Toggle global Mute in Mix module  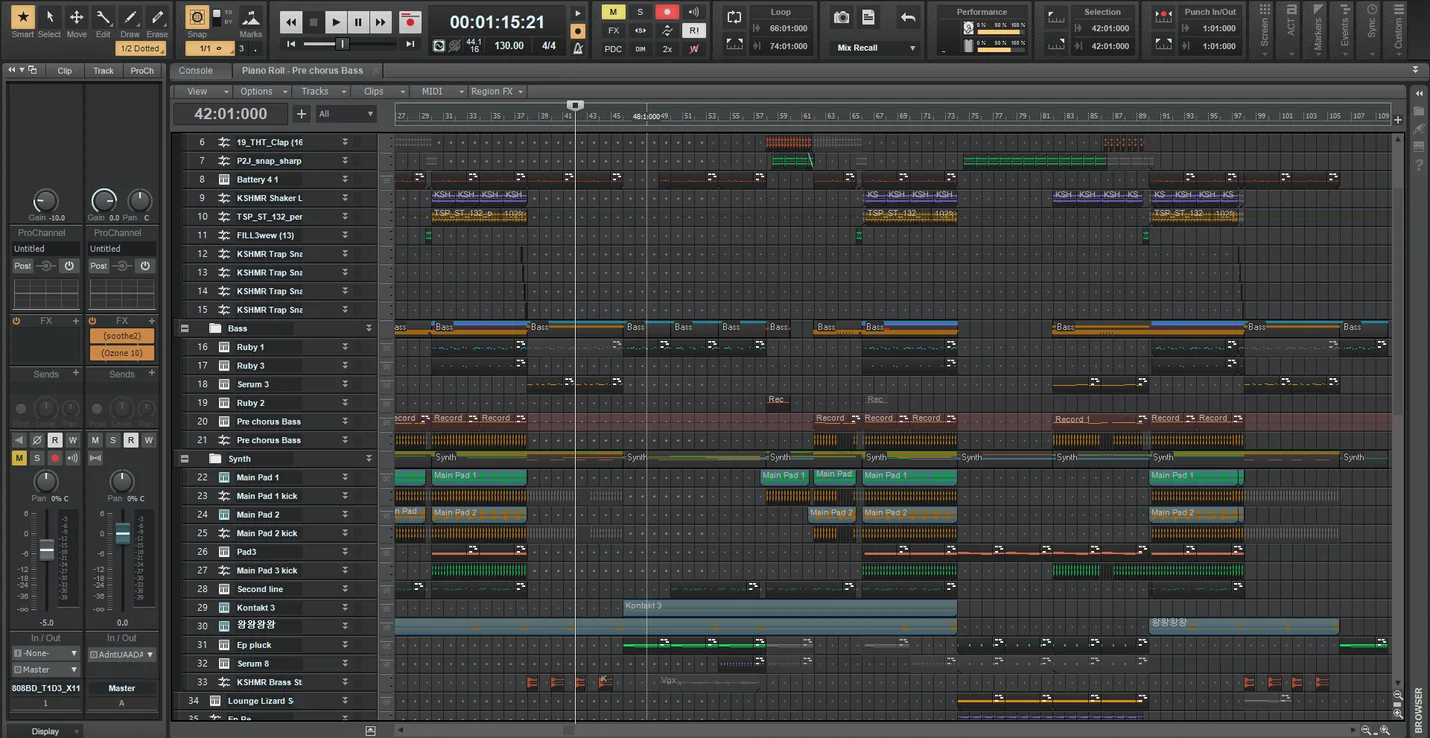click(x=613, y=12)
